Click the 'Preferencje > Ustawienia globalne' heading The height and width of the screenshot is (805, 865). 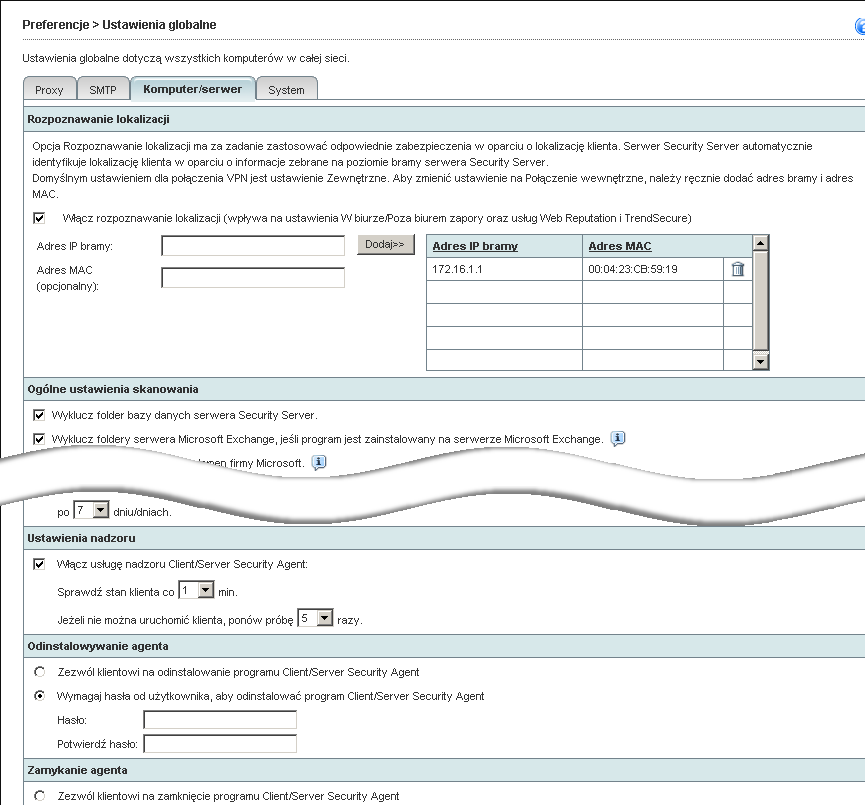click(119, 25)
